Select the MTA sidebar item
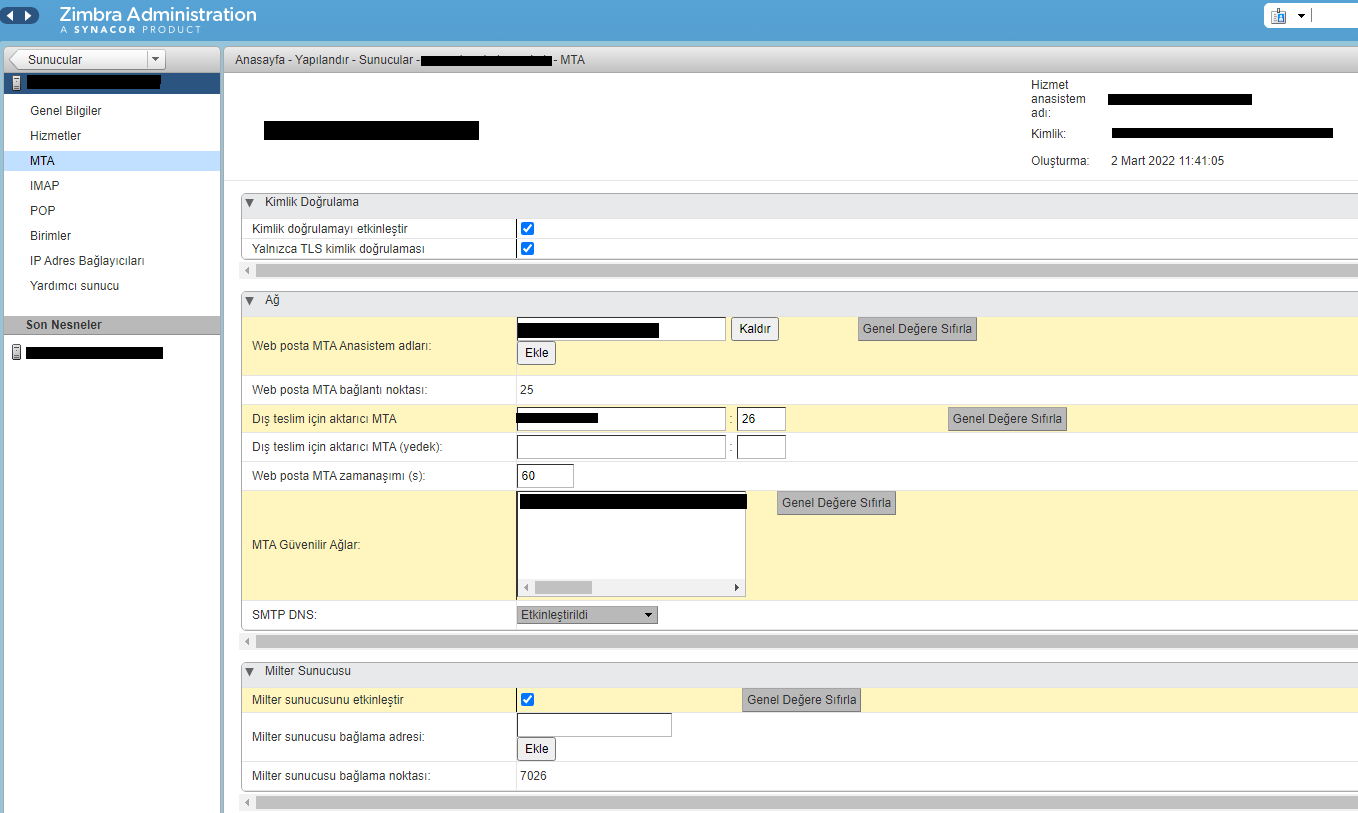This screenshot has width=1358, height=813. (x=111, y=161)
